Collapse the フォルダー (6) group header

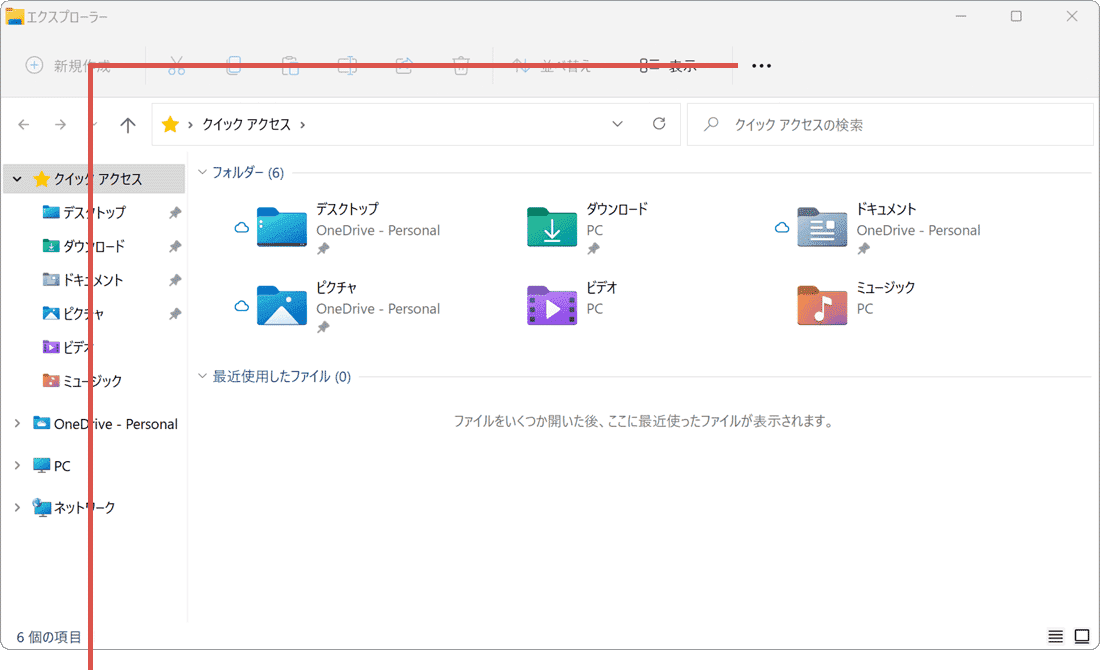point(202,172)
